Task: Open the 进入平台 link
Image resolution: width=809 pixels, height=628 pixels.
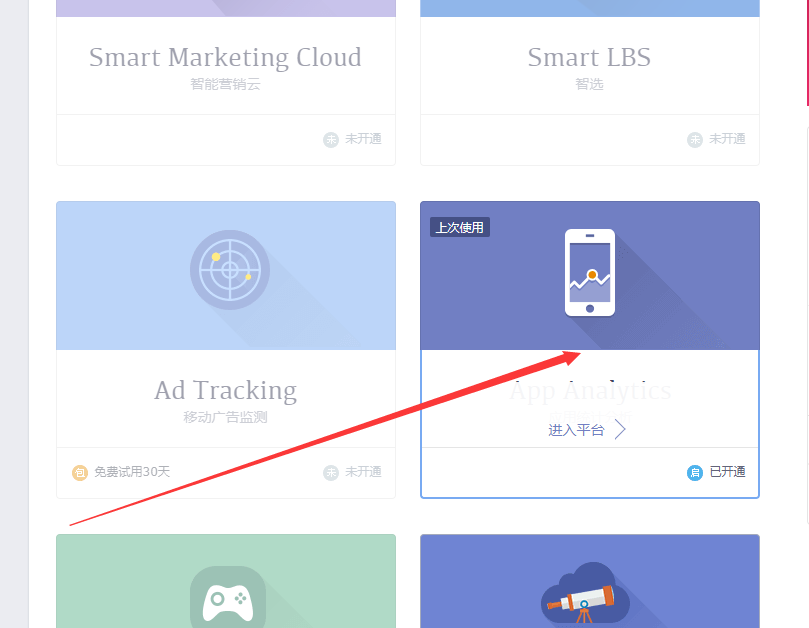Action: (x=576, y=430)
